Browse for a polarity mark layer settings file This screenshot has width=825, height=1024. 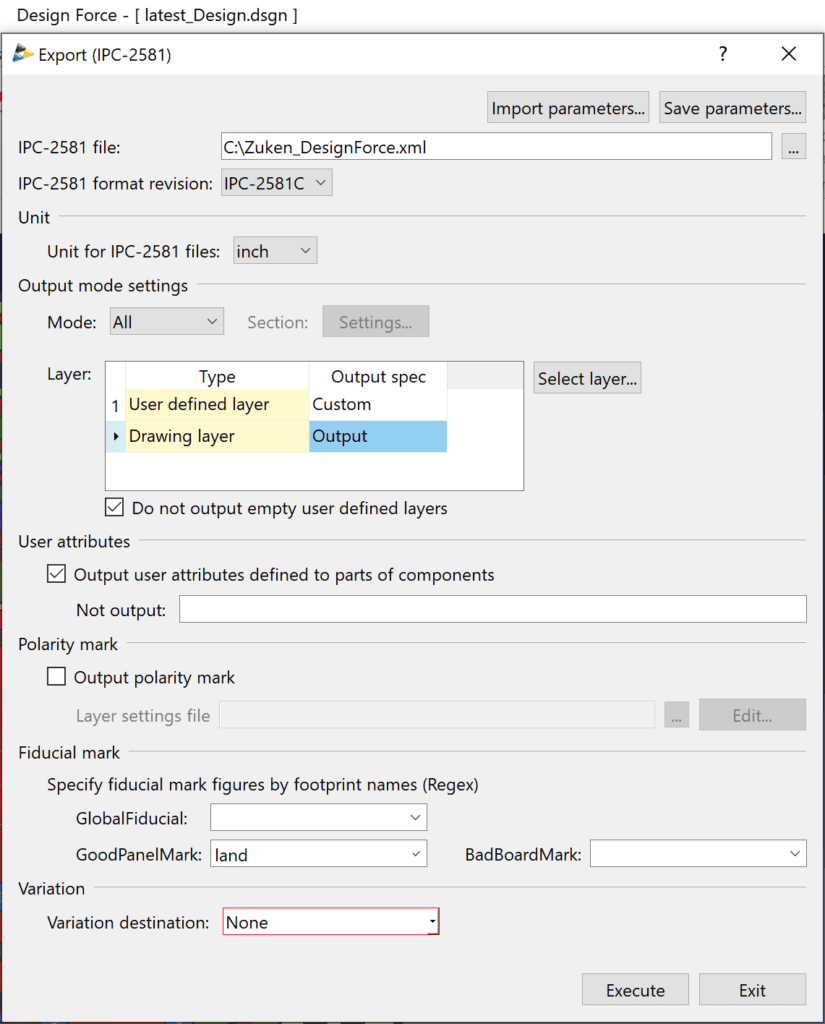[676, 714]
